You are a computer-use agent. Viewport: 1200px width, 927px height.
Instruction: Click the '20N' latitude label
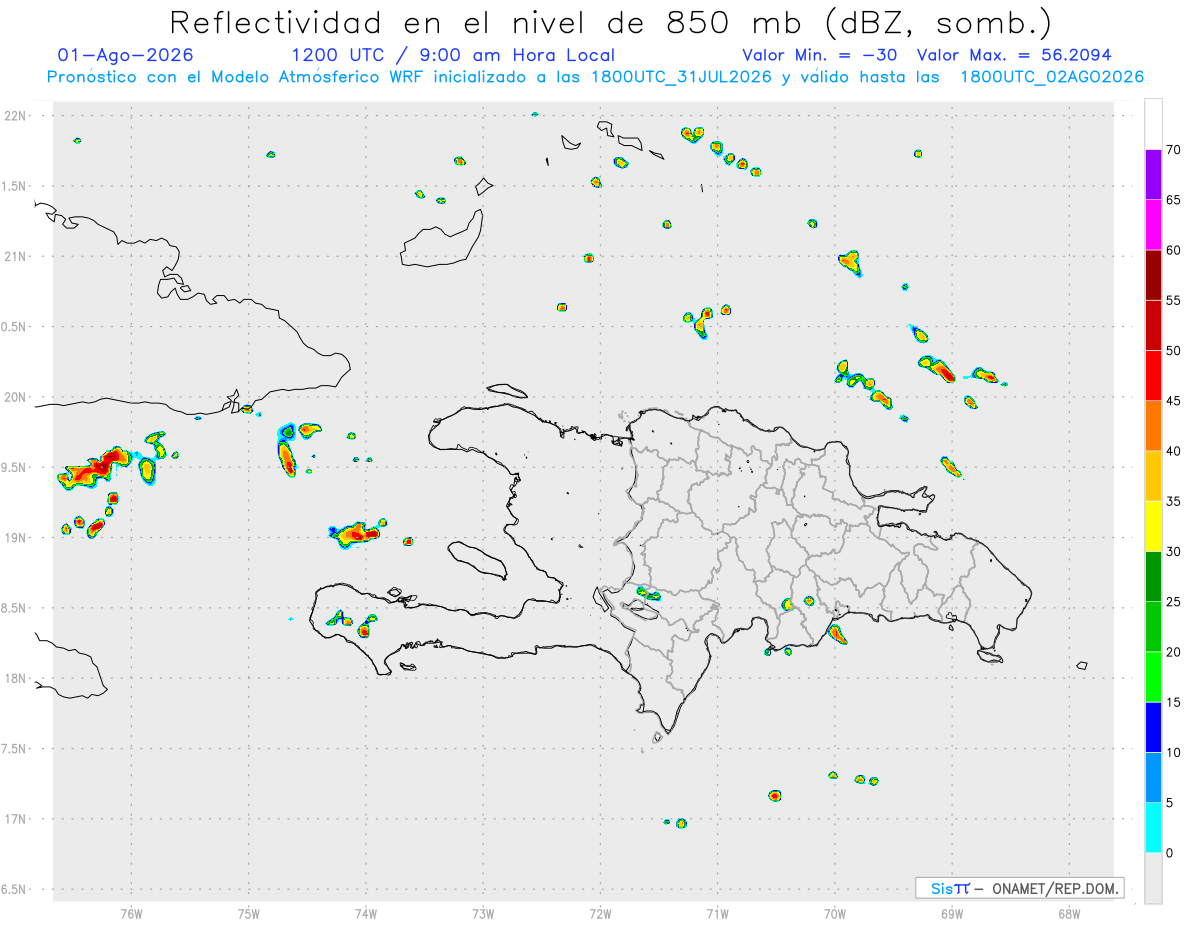pos(16,397)
